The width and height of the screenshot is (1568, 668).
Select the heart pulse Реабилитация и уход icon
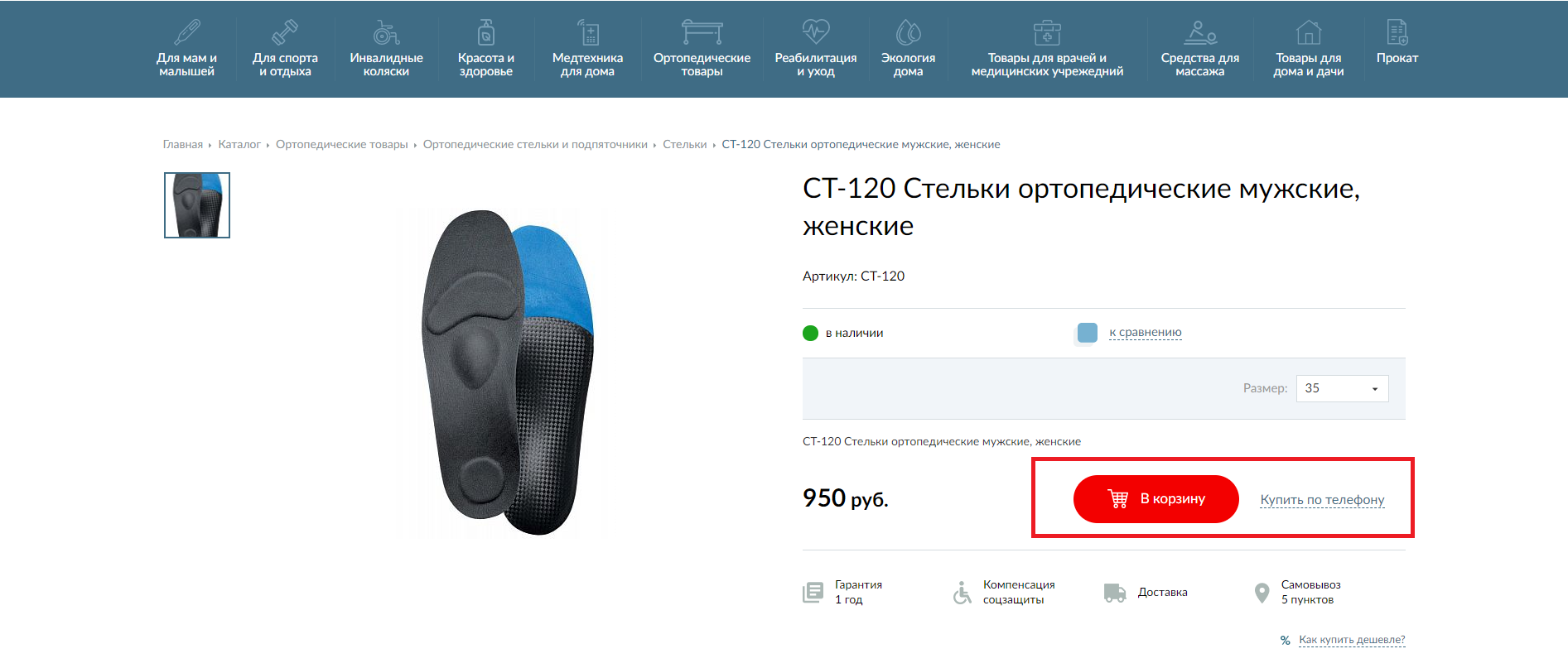816,32
